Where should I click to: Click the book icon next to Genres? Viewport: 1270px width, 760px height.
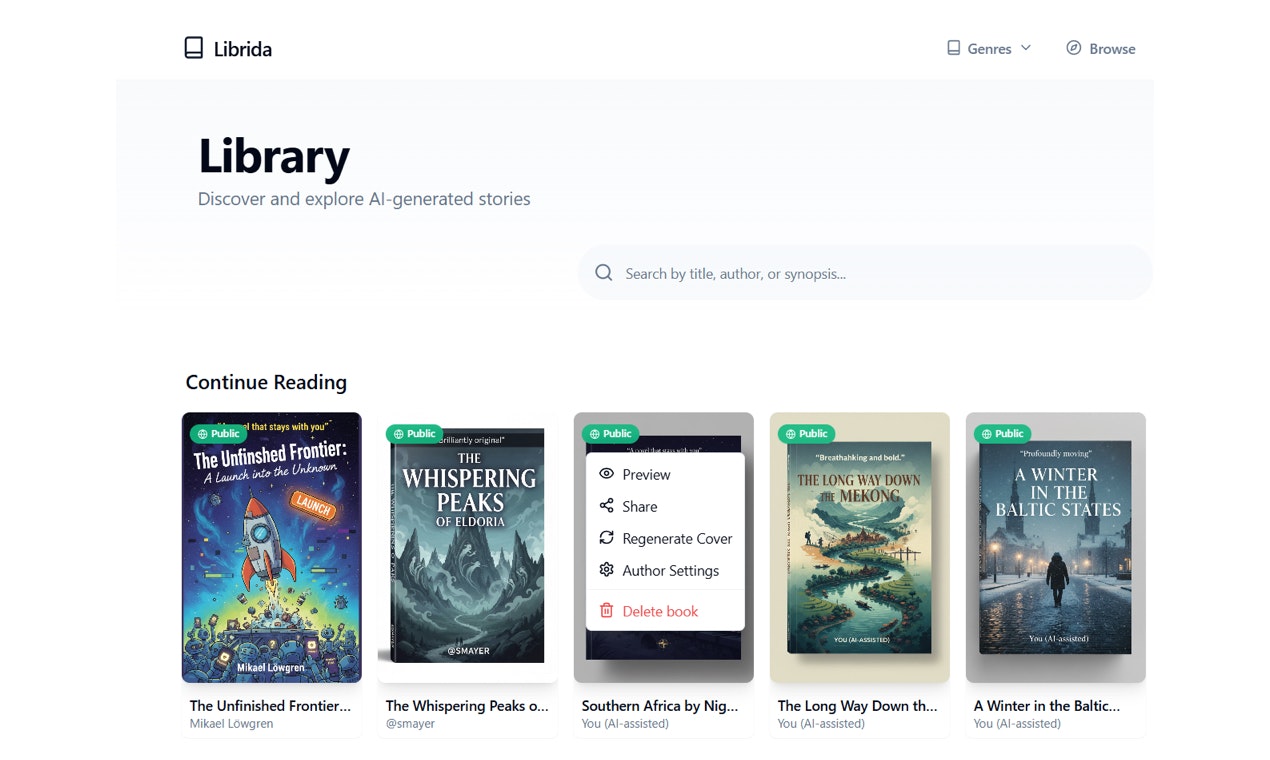[953, 47]
